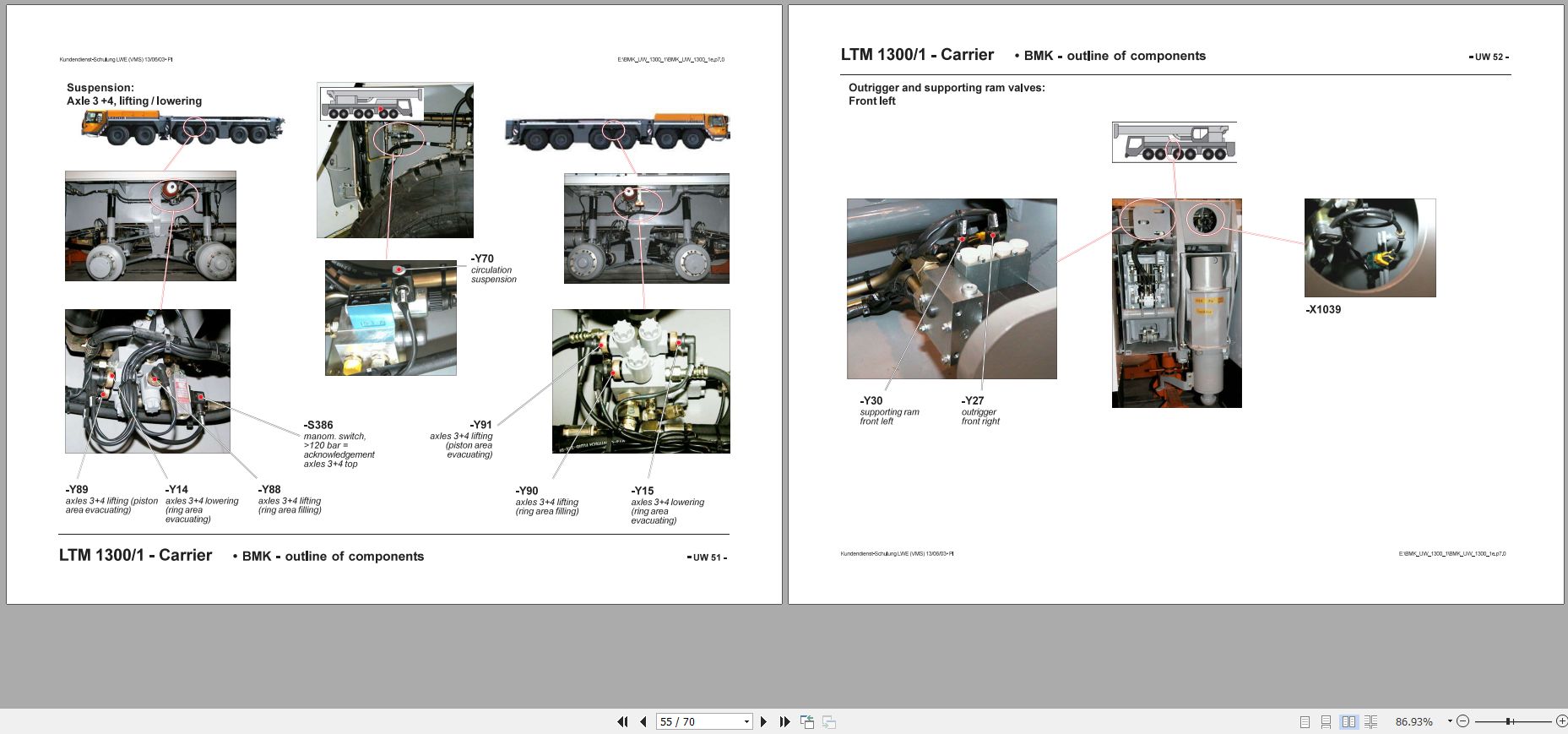Click the Outrigger and supporting ram valves heading
The width and height of the screenshot is (1568, 734).
click(x=947, y=94)
